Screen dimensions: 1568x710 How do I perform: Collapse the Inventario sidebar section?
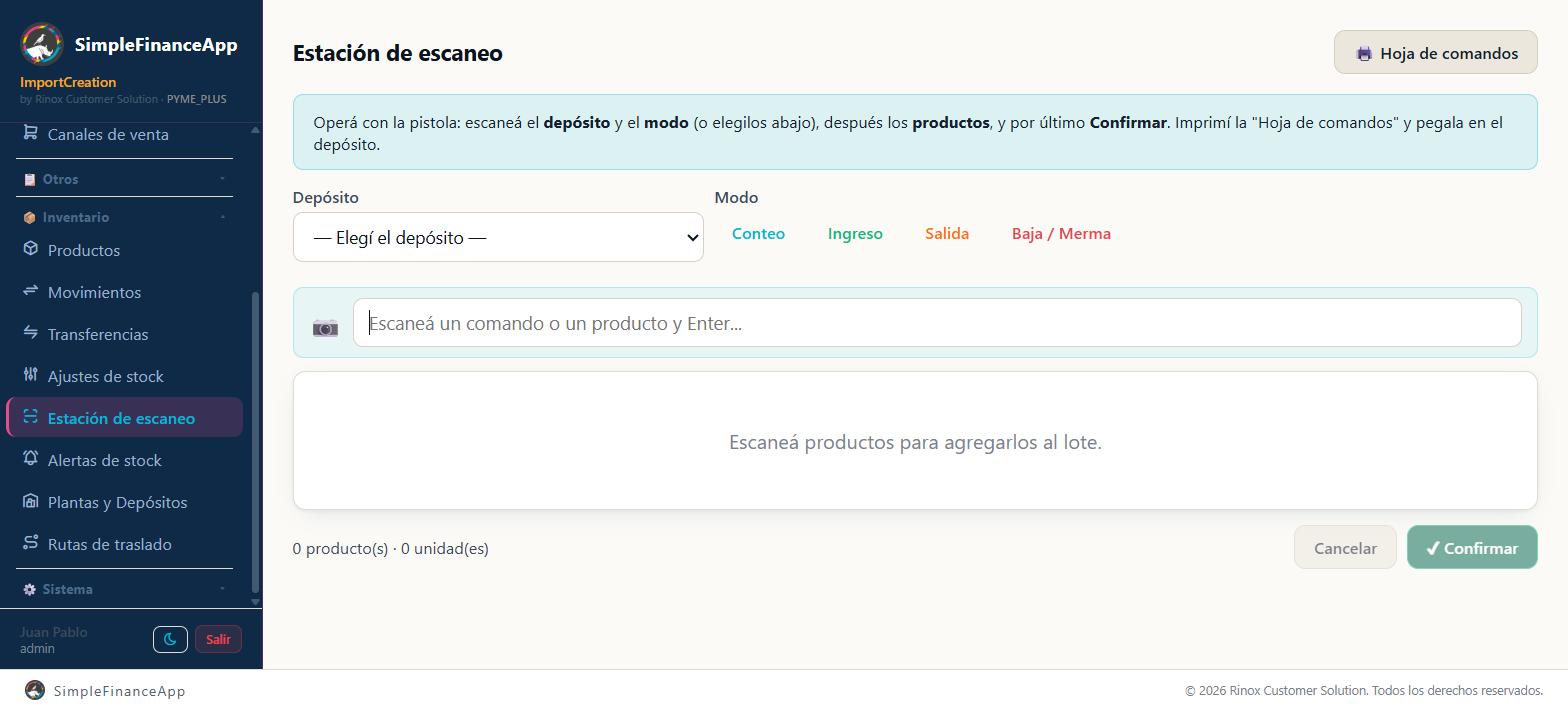pos(125,217)
